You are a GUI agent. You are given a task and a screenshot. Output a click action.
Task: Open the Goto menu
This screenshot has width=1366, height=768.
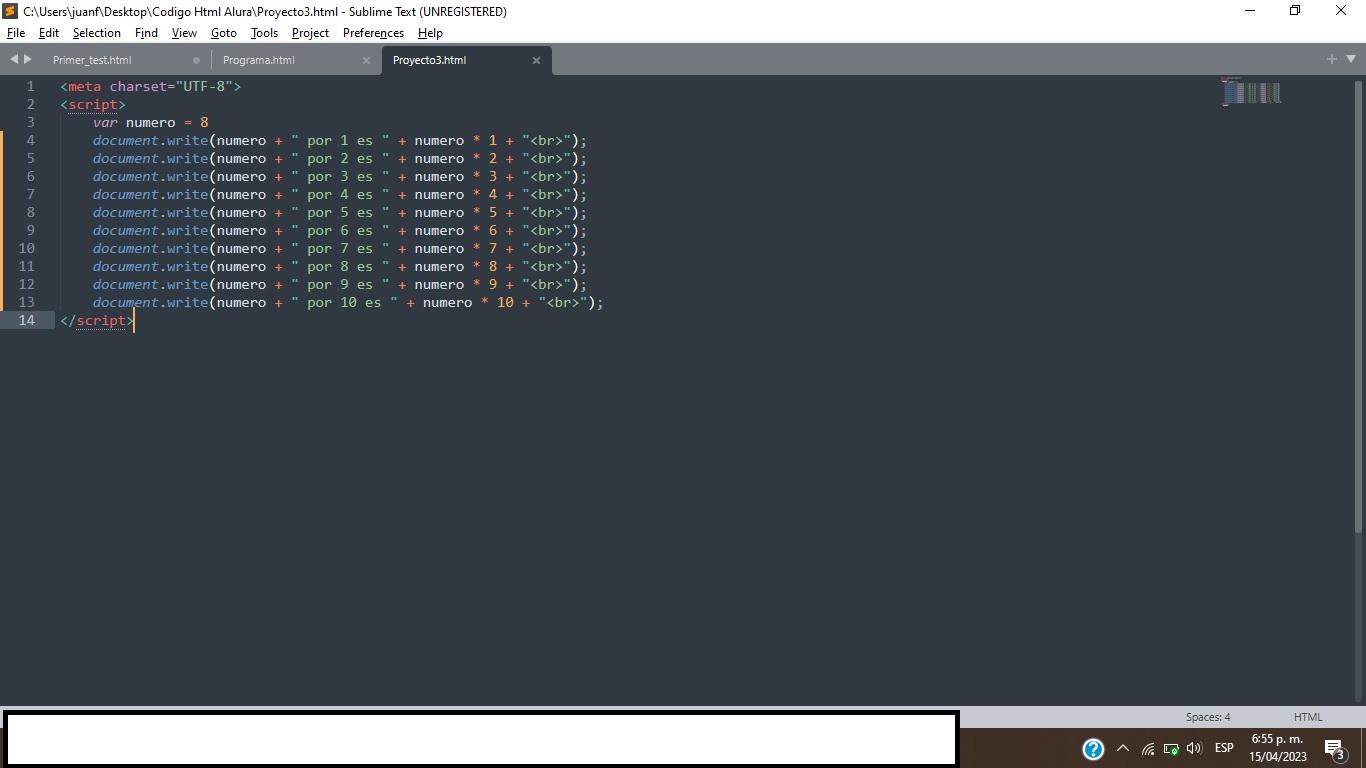pyautogui.click(x=223, y=33)
